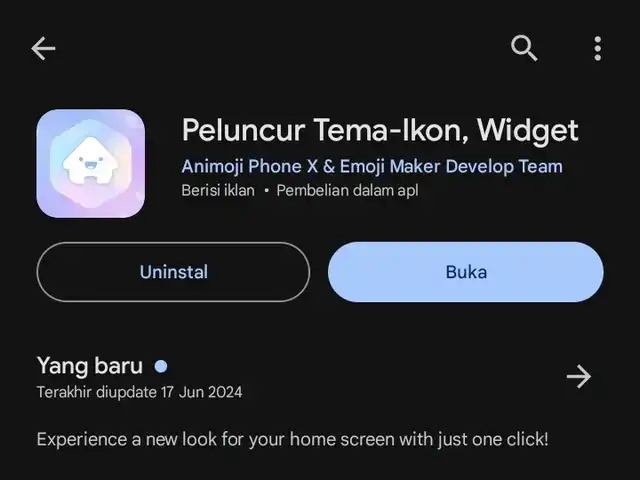
Task: Tap Terakhir diupdate 17 Jun 2024 text
Action: point(140,392)
